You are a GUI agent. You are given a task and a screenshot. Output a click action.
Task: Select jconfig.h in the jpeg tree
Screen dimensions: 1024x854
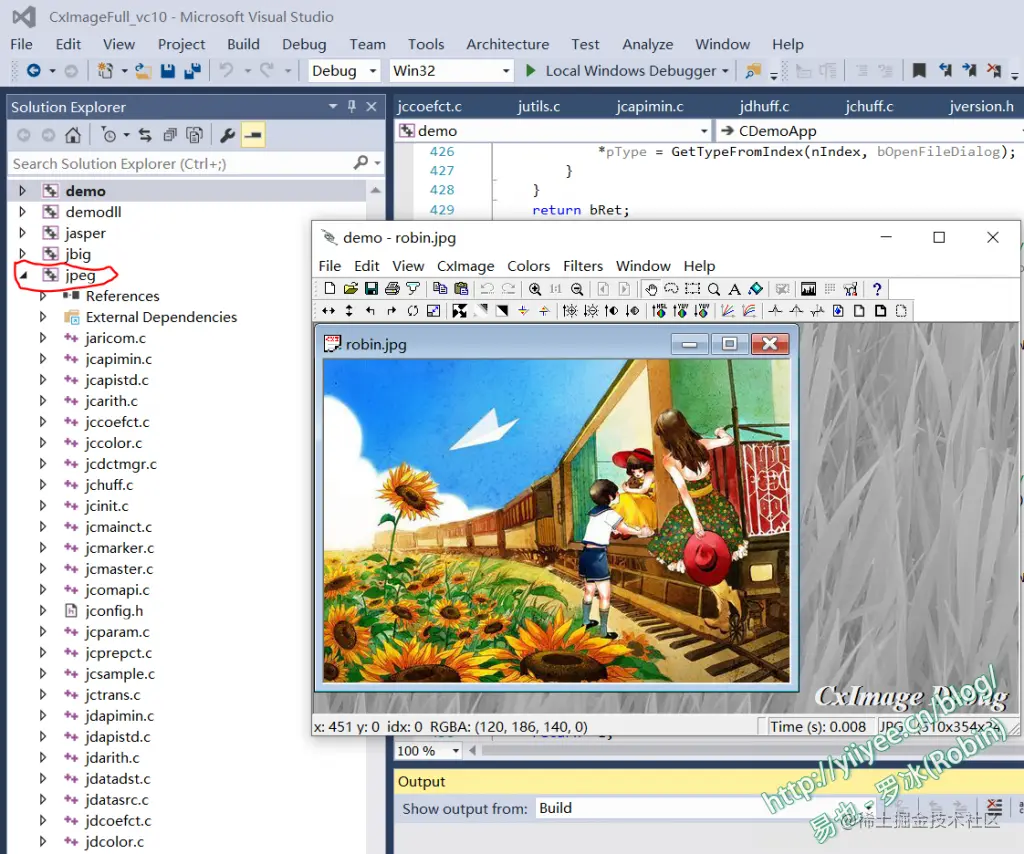(x=114, y=610)
